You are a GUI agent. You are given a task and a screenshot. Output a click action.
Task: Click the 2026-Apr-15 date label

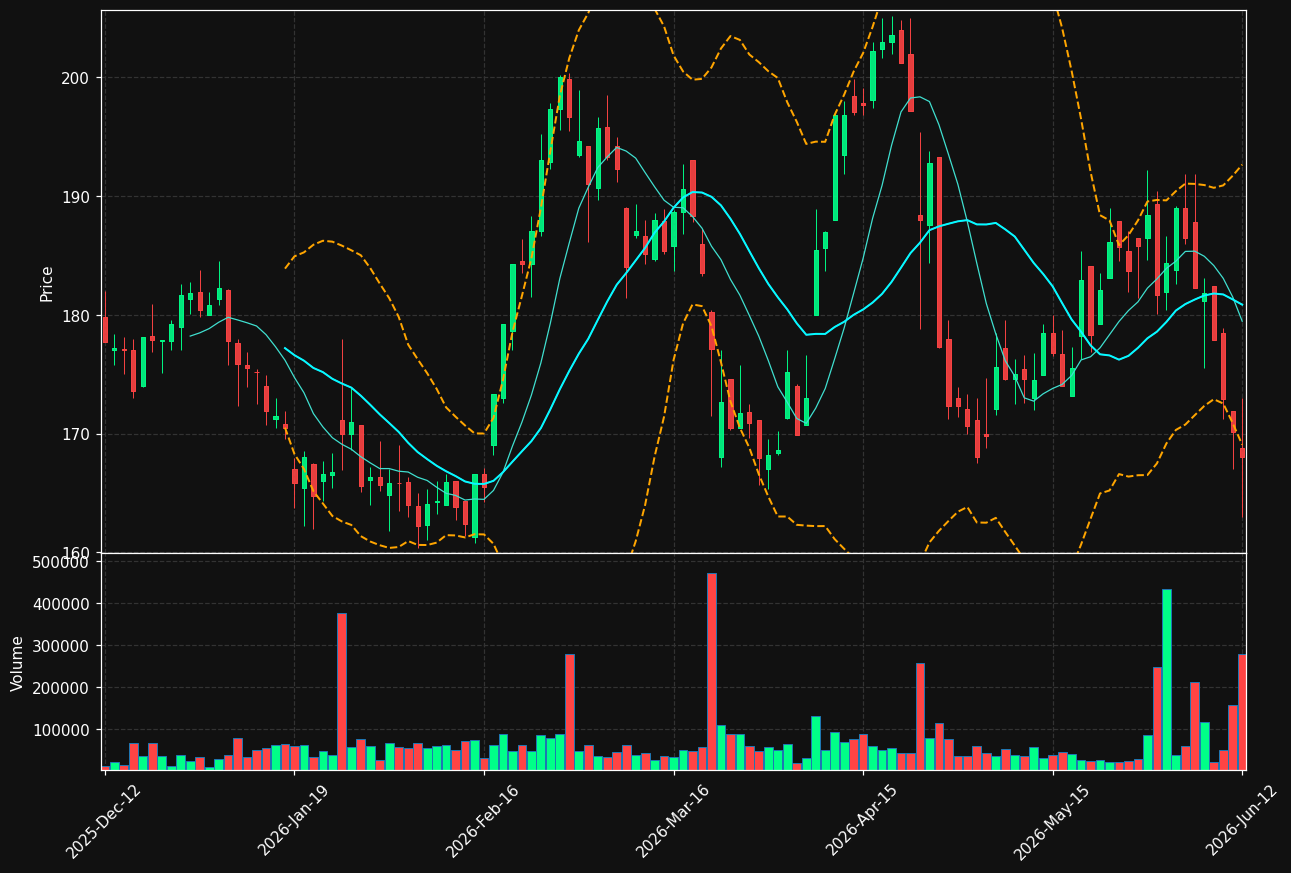tap(861, 821)
